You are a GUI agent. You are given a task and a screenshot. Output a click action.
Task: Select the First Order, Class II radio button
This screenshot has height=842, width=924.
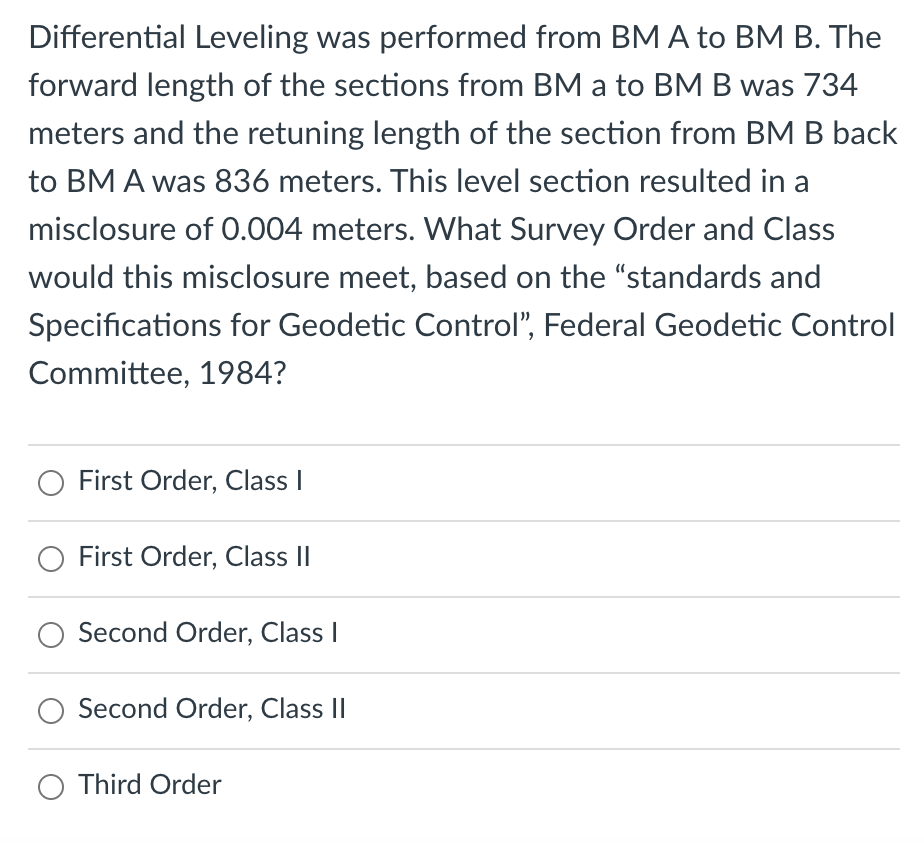(x=50, y=558)
